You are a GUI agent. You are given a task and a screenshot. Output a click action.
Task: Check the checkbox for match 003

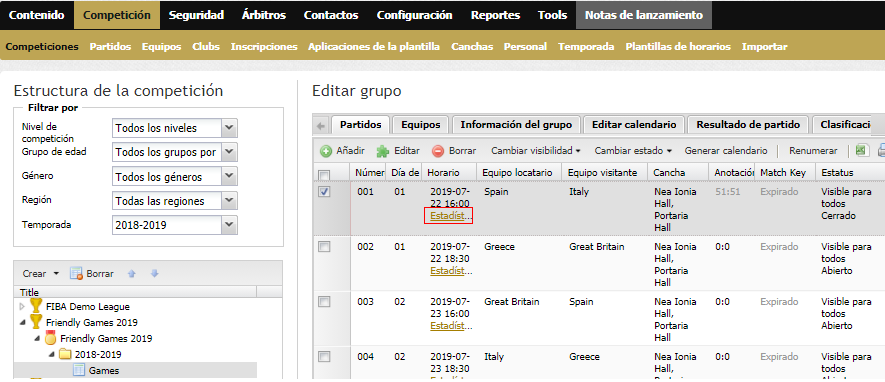click(324, 302)
